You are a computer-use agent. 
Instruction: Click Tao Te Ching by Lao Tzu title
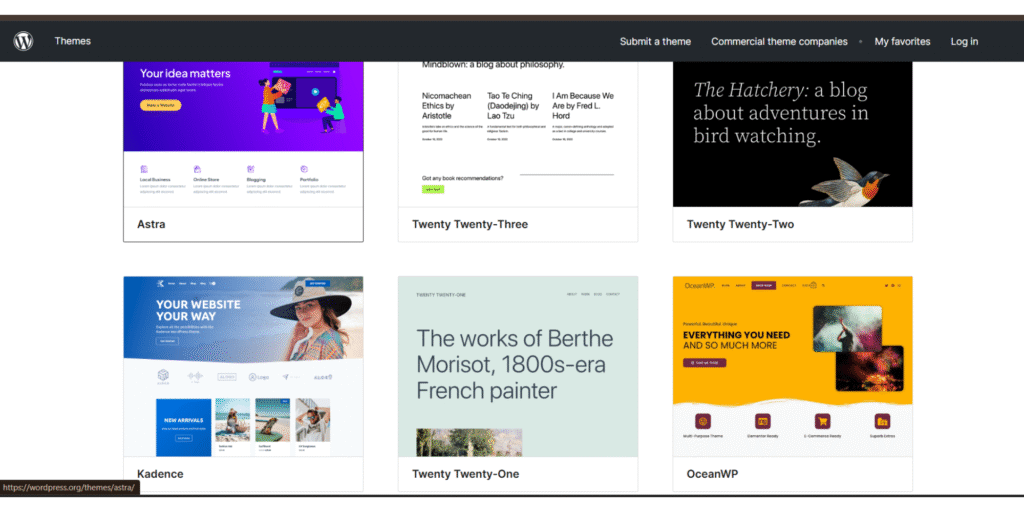tap(513, 105)
